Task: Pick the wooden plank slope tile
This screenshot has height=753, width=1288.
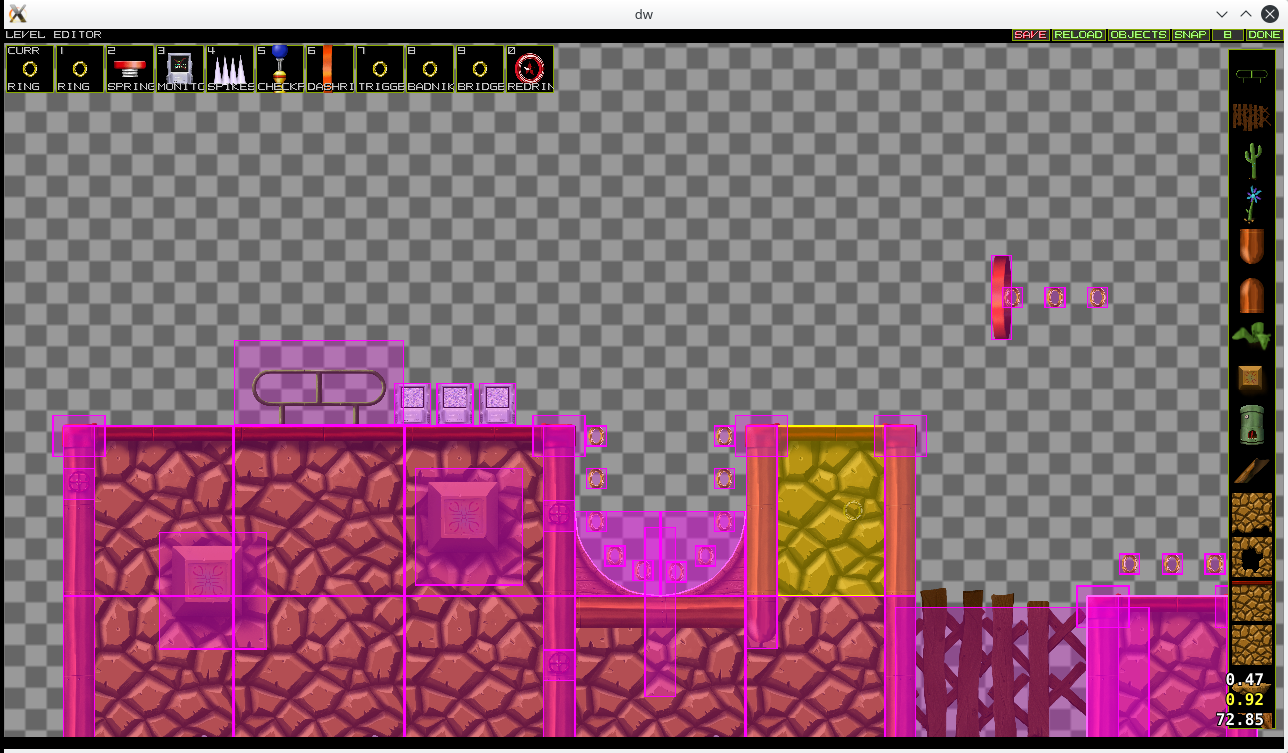Action: (1250, 469)
